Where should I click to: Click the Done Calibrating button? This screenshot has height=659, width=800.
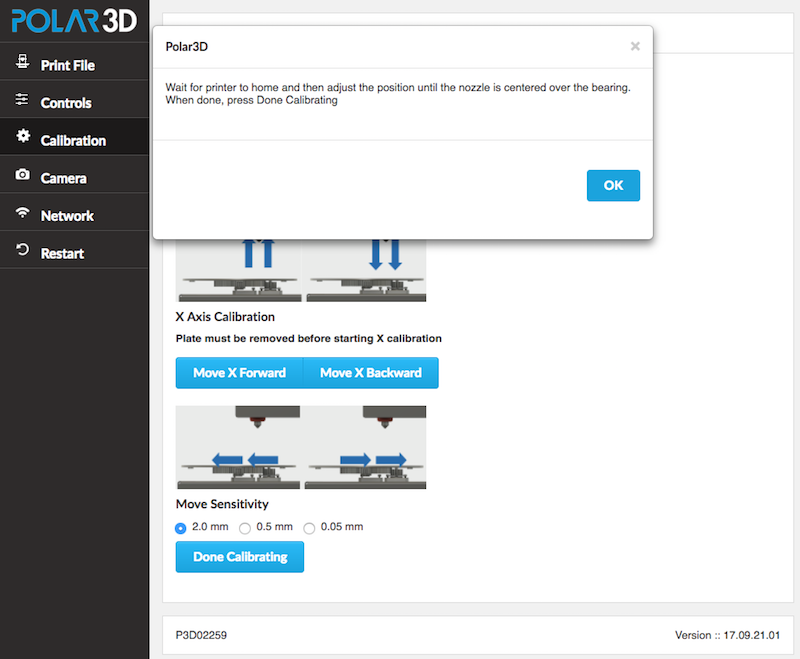click(240, 557)
